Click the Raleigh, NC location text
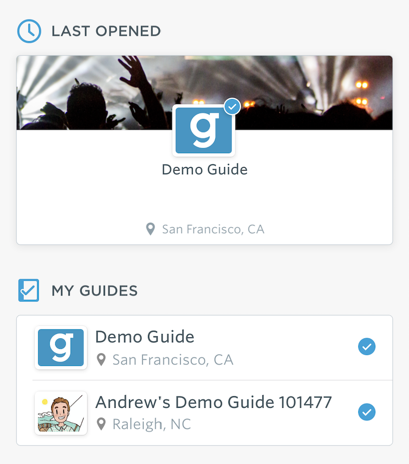Viewport: 409px width, 464px height. 152,424
